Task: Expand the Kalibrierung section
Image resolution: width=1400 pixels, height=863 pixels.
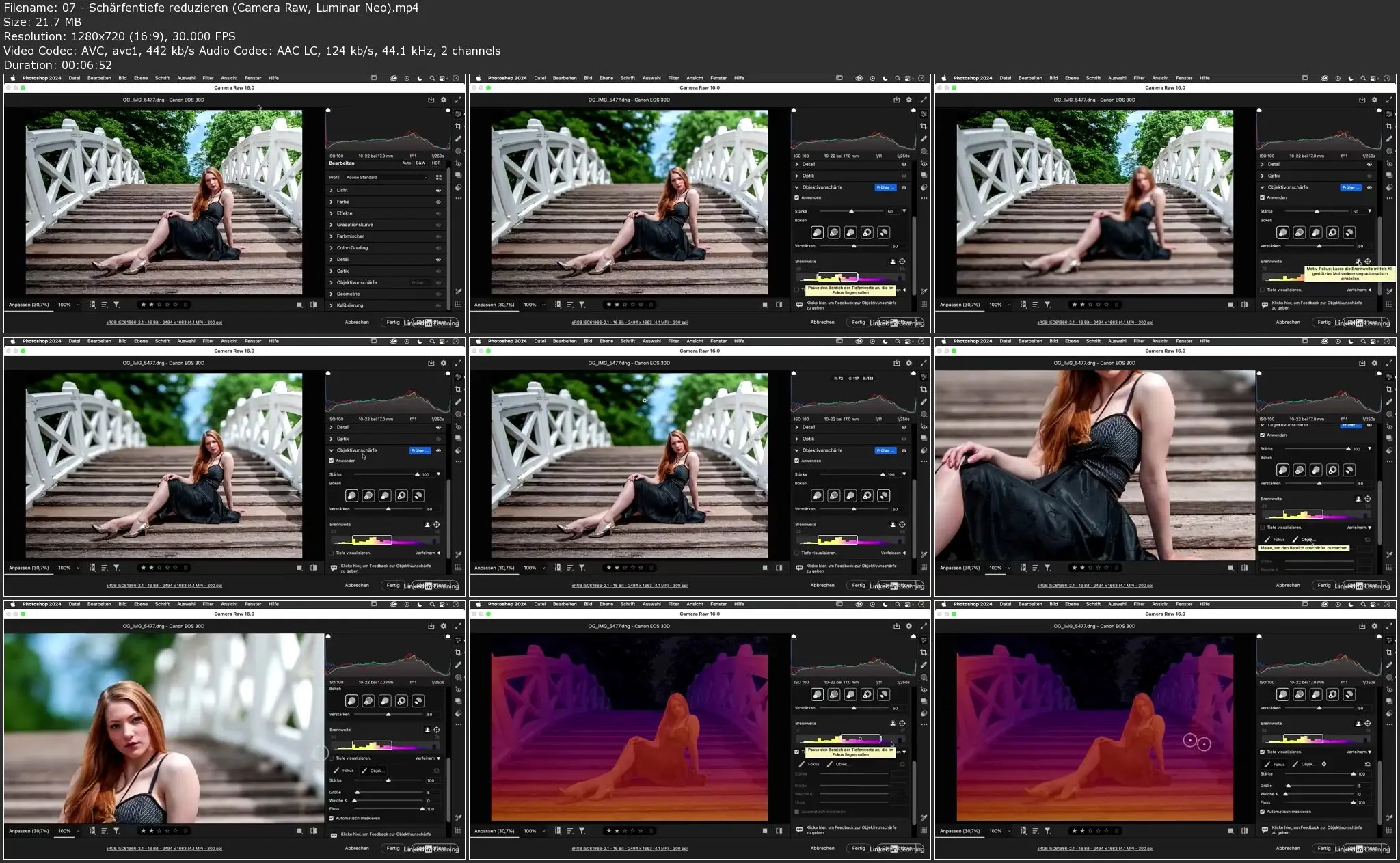Action: [x=349, y=305]
